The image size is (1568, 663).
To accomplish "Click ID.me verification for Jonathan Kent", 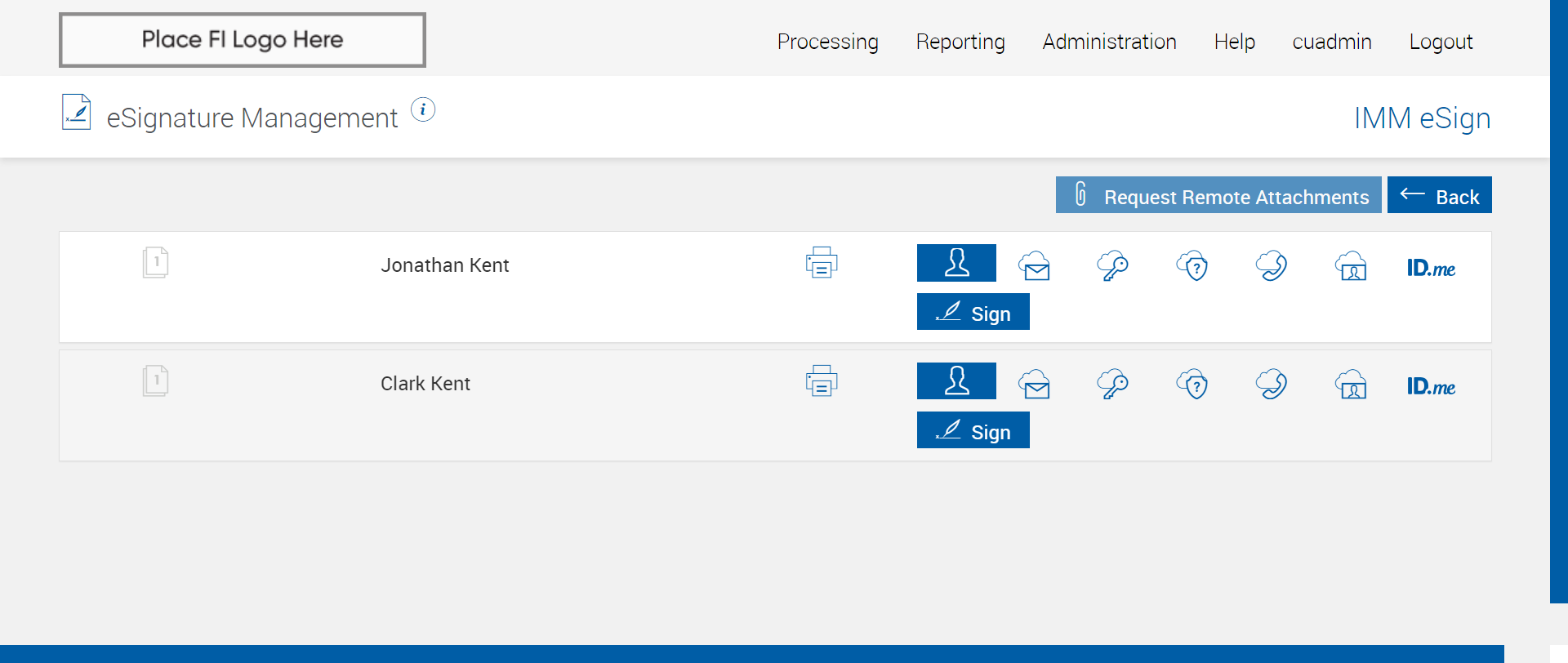I will (x=1431, y=268).
